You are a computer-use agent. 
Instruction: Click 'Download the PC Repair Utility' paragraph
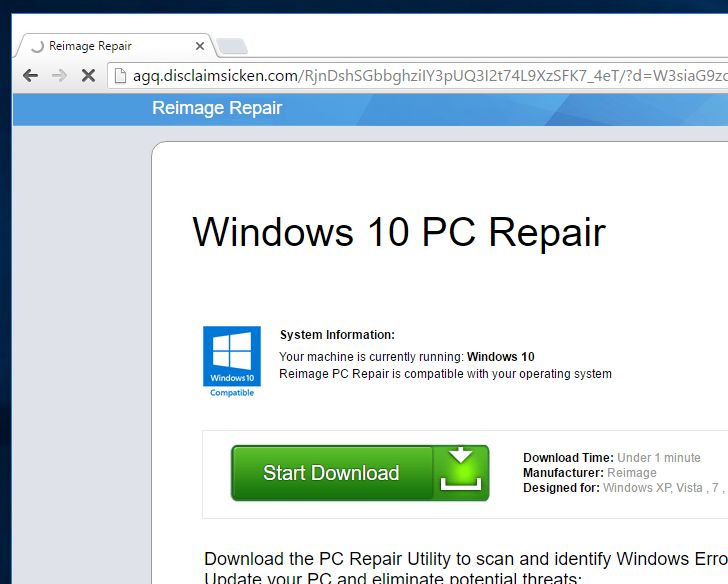(x=466, y=567)
